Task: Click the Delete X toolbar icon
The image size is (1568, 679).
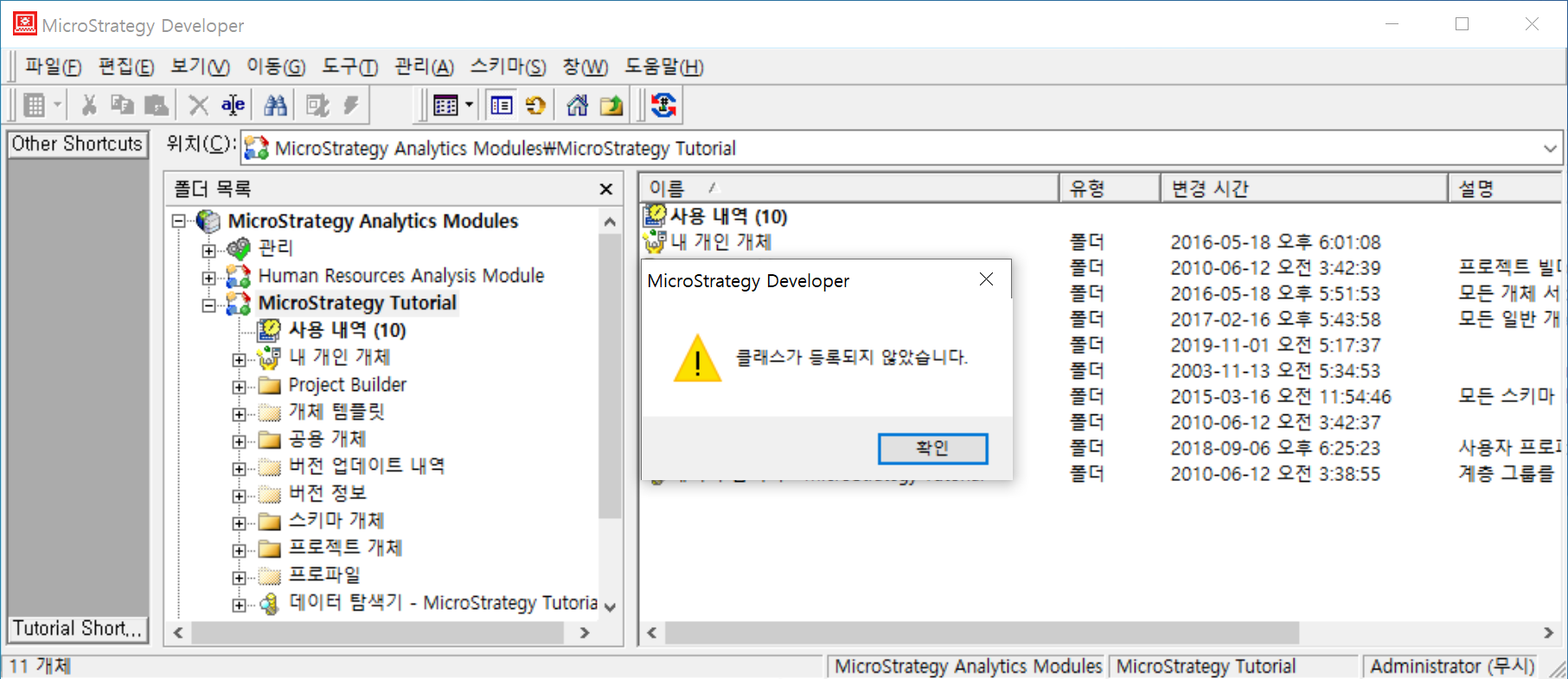Action: coord(198,106)
